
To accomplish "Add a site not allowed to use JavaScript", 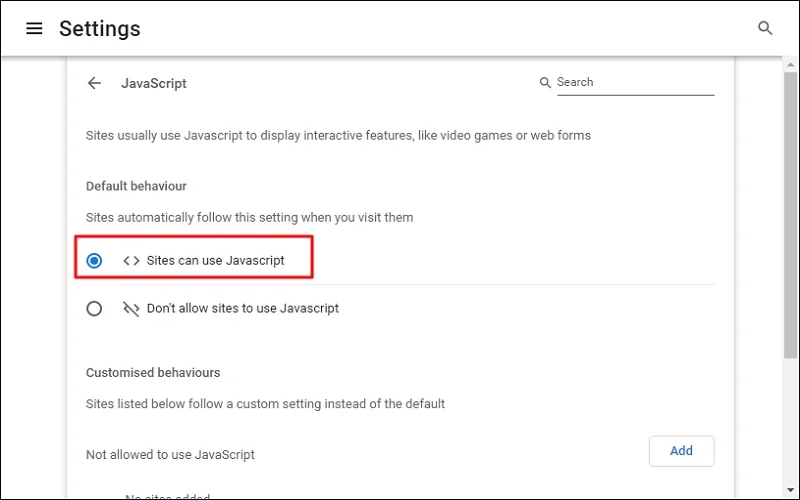I will [681, 451].
